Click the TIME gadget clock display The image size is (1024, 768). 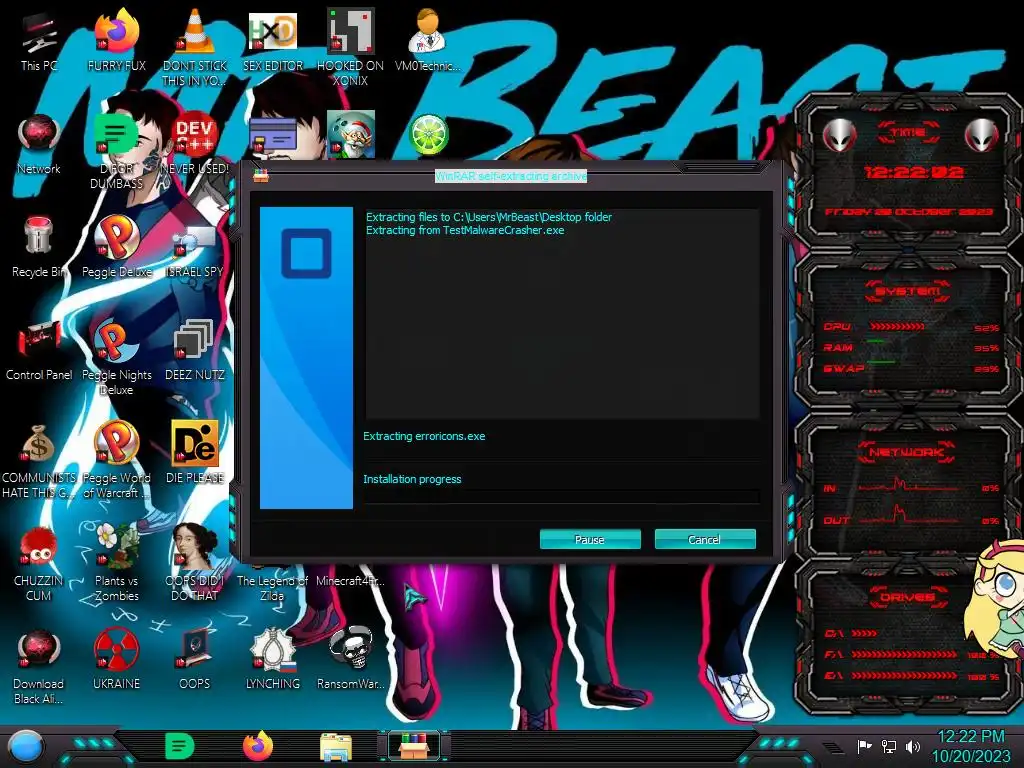tap(914, 172)
